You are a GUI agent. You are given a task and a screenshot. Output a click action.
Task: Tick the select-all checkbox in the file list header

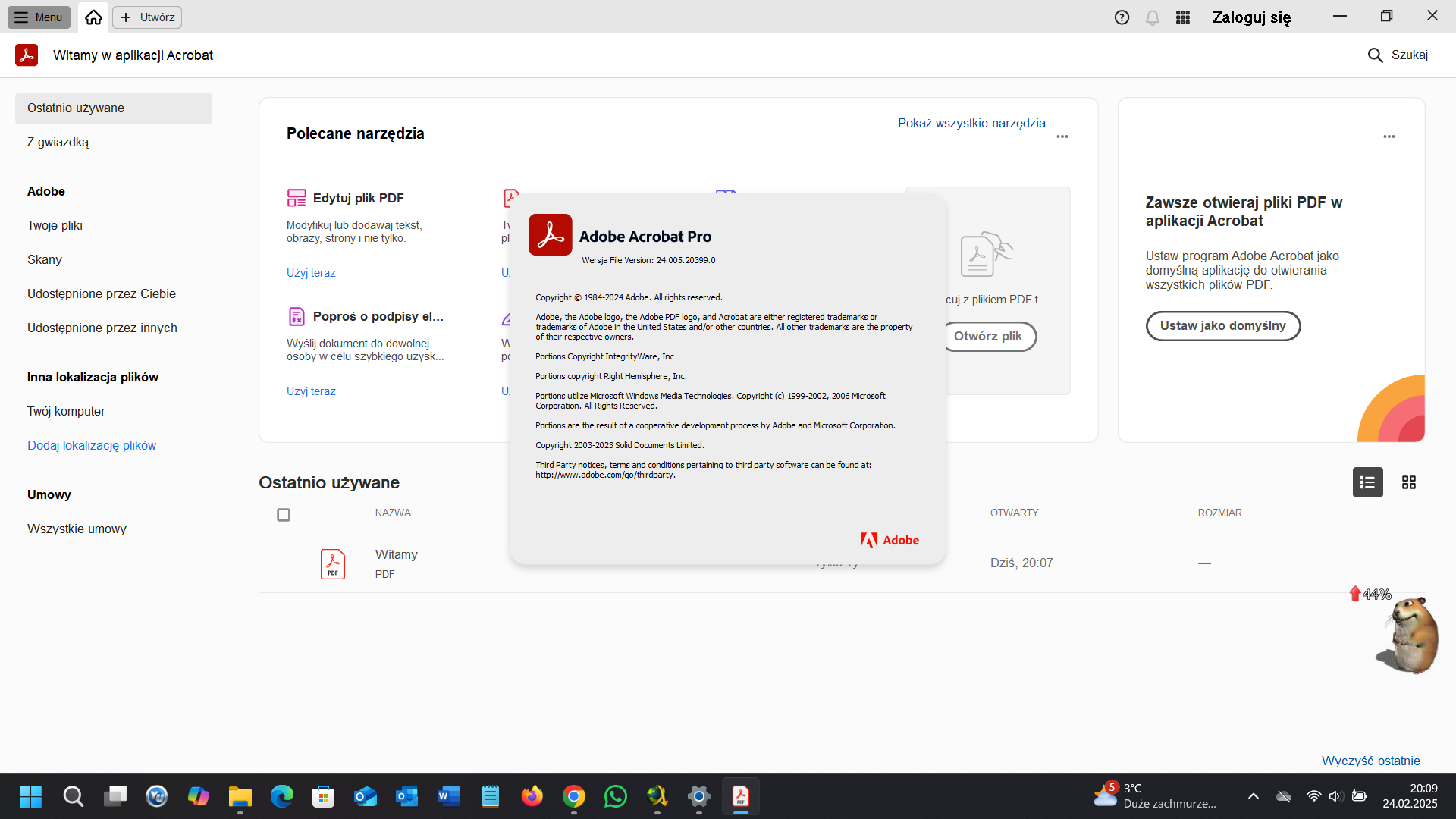click(x=284, y=515)
